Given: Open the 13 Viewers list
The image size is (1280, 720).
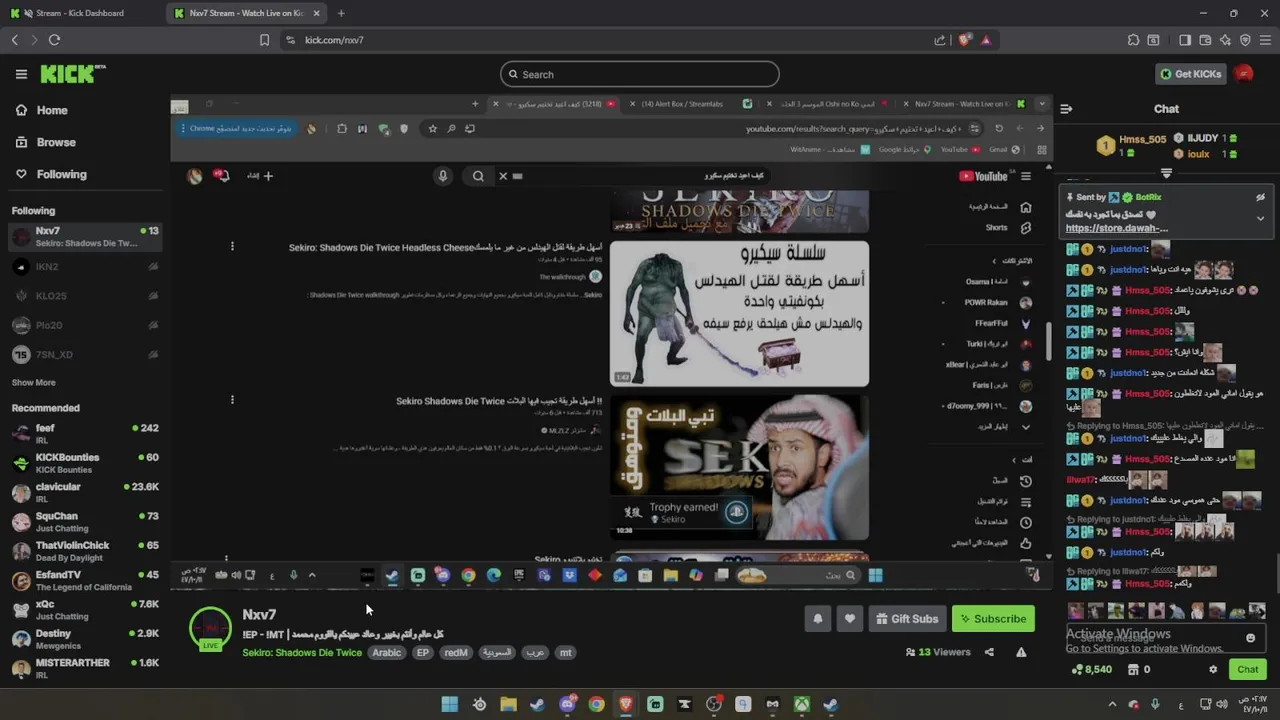Looking at the screenshot, I should tap(938, 652).
